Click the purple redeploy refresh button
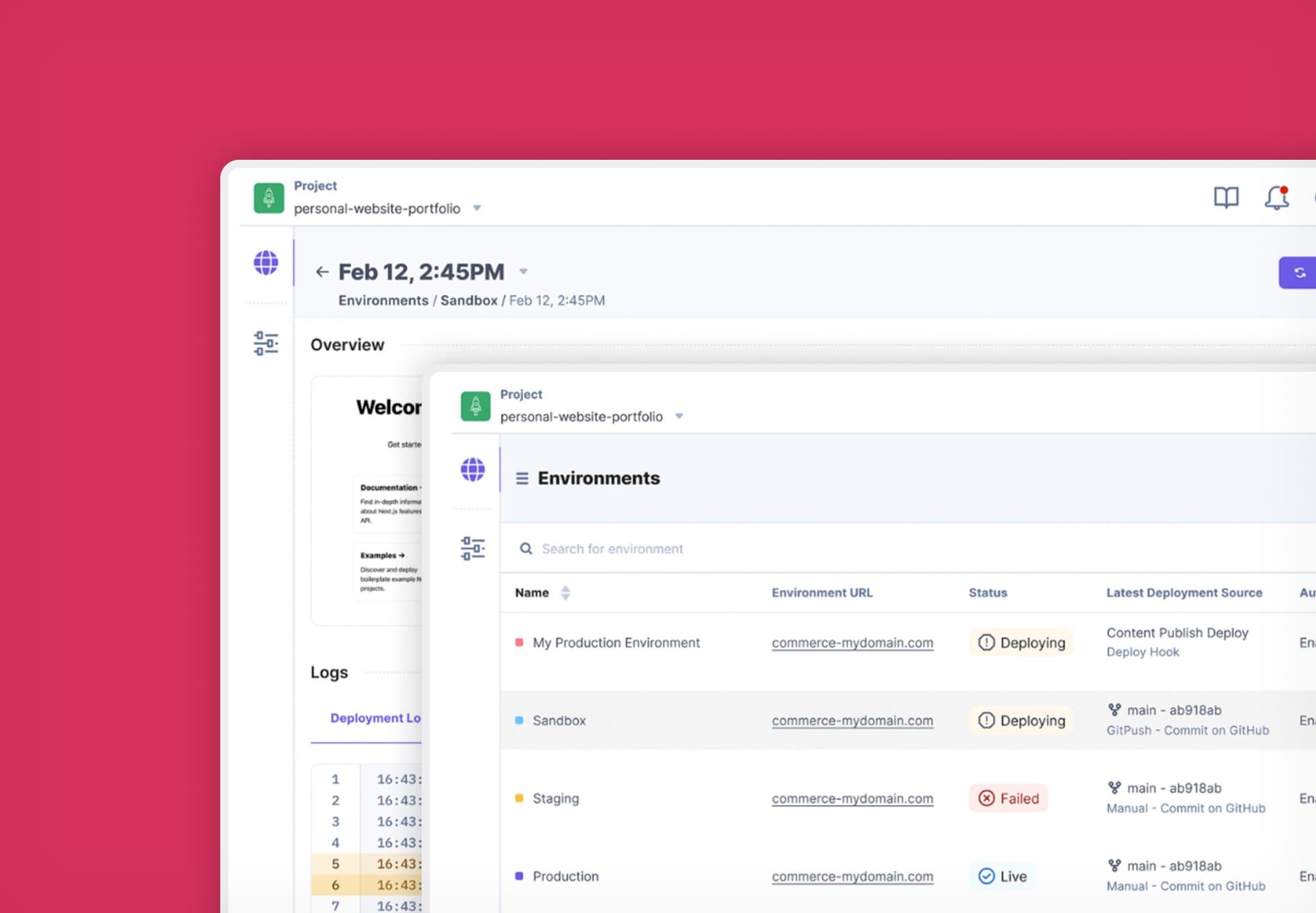The width and height of the screenshot is (1316, 913). tap(1297, 273)
